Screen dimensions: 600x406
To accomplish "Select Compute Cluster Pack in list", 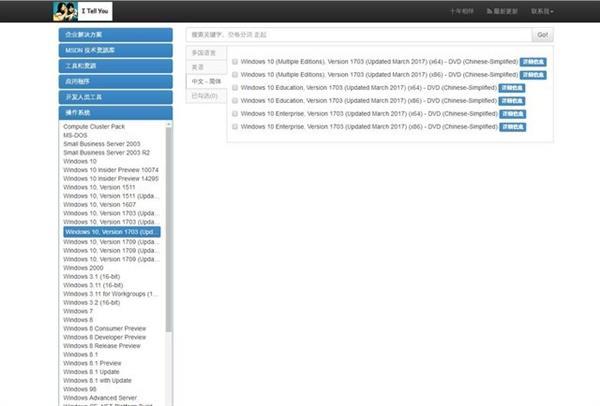I will tap(94, 127).
